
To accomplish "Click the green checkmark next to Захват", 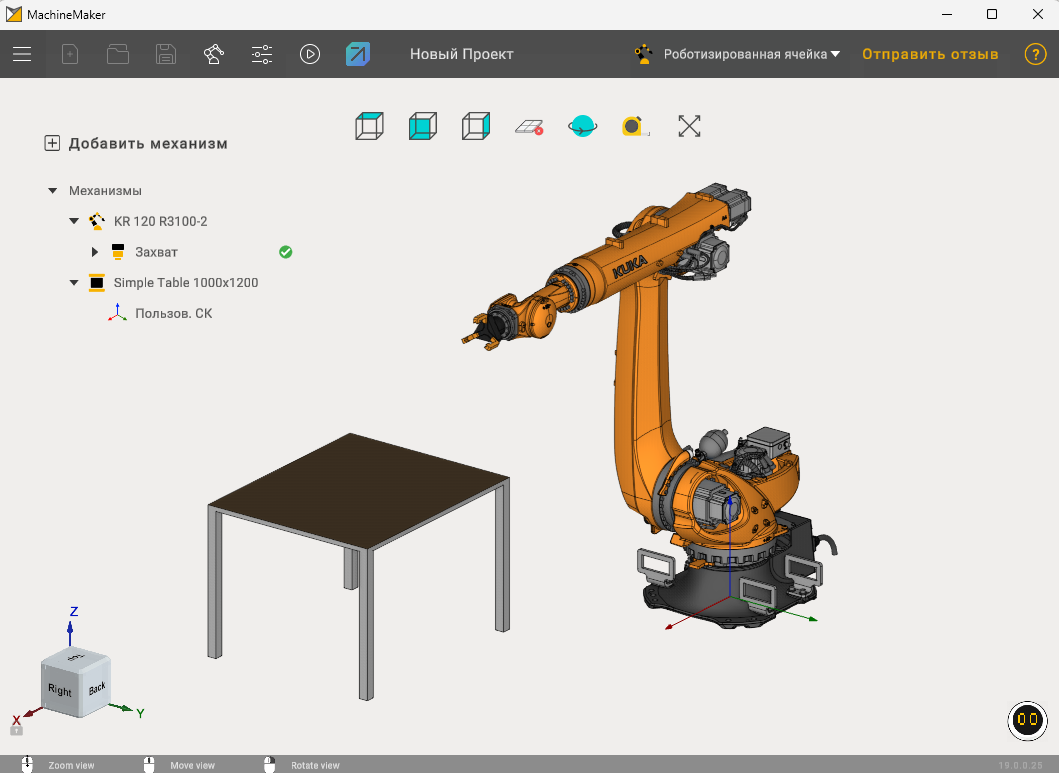I will (x=286, y=252).
